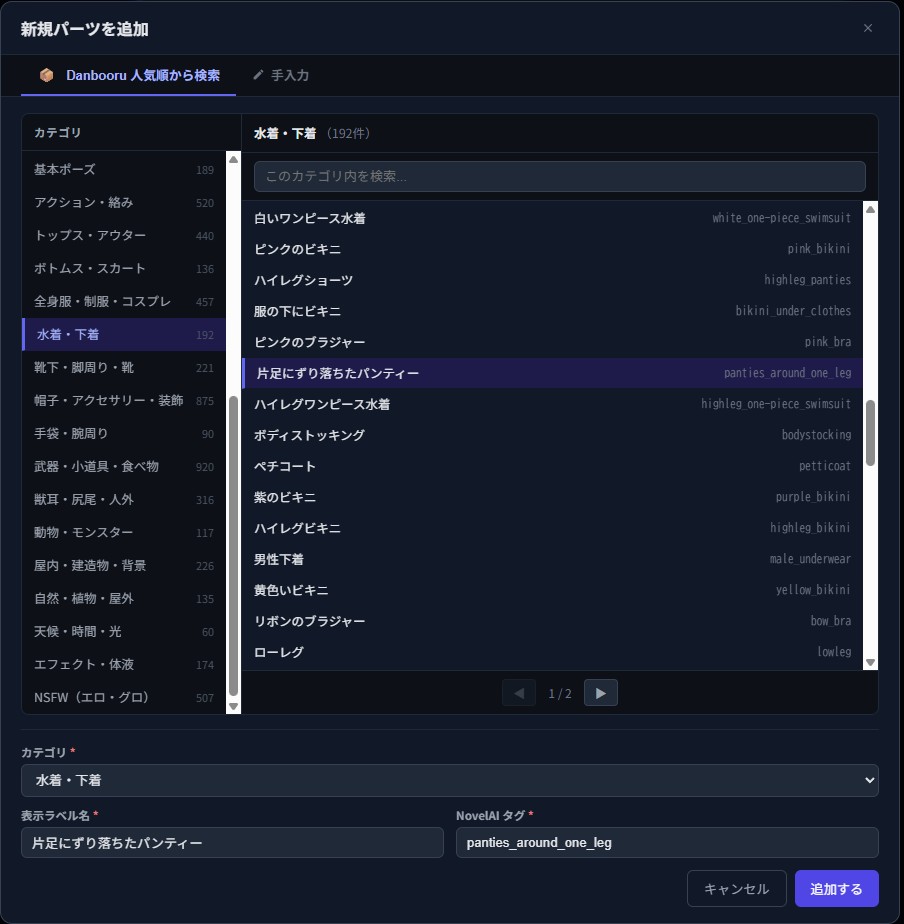Click results list scroll-up arrow

pyautogui.click(x=870, y=210)
